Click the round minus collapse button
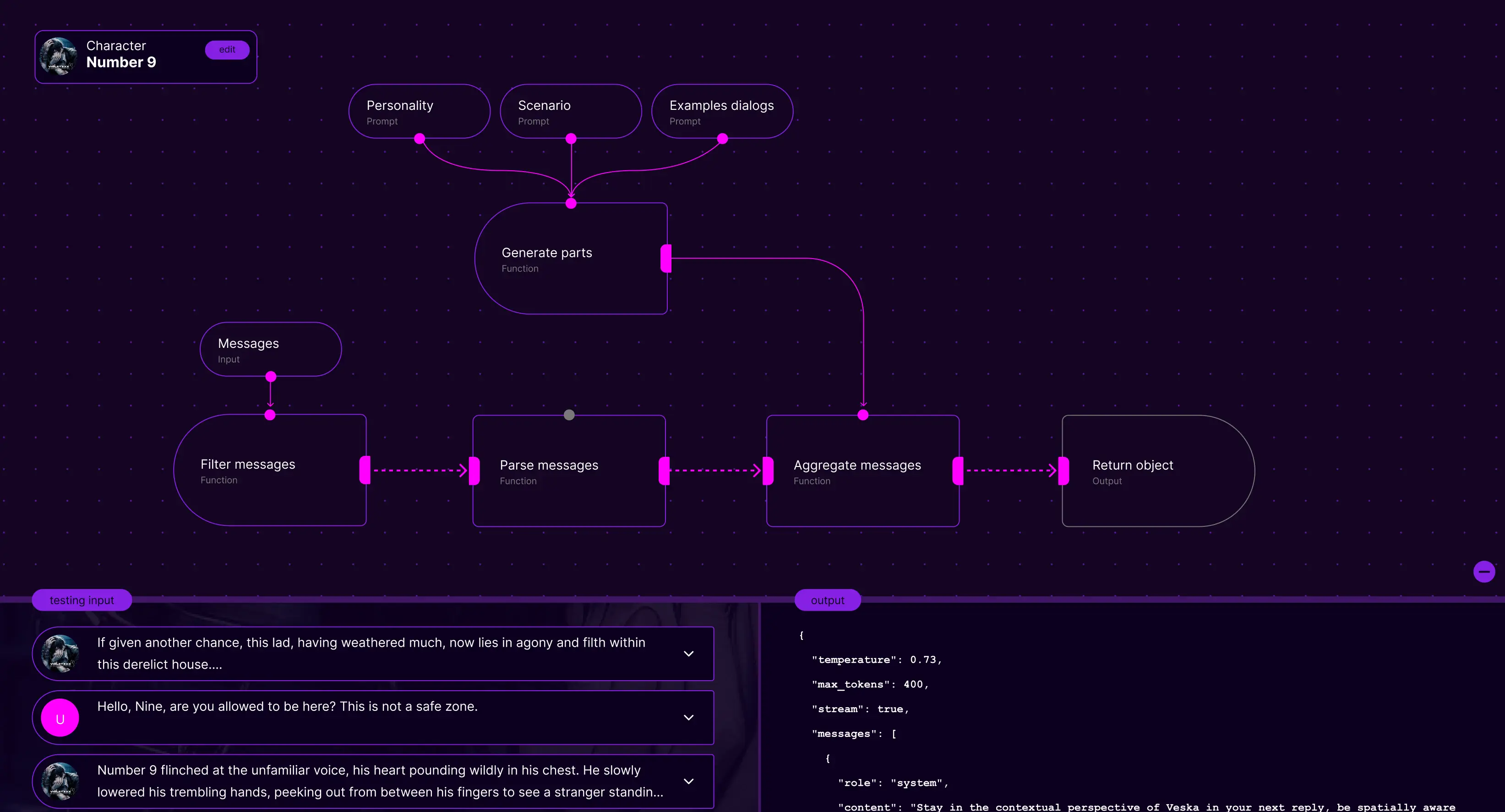This screenshot has height=812, width=1505. tap(1483, 572)
